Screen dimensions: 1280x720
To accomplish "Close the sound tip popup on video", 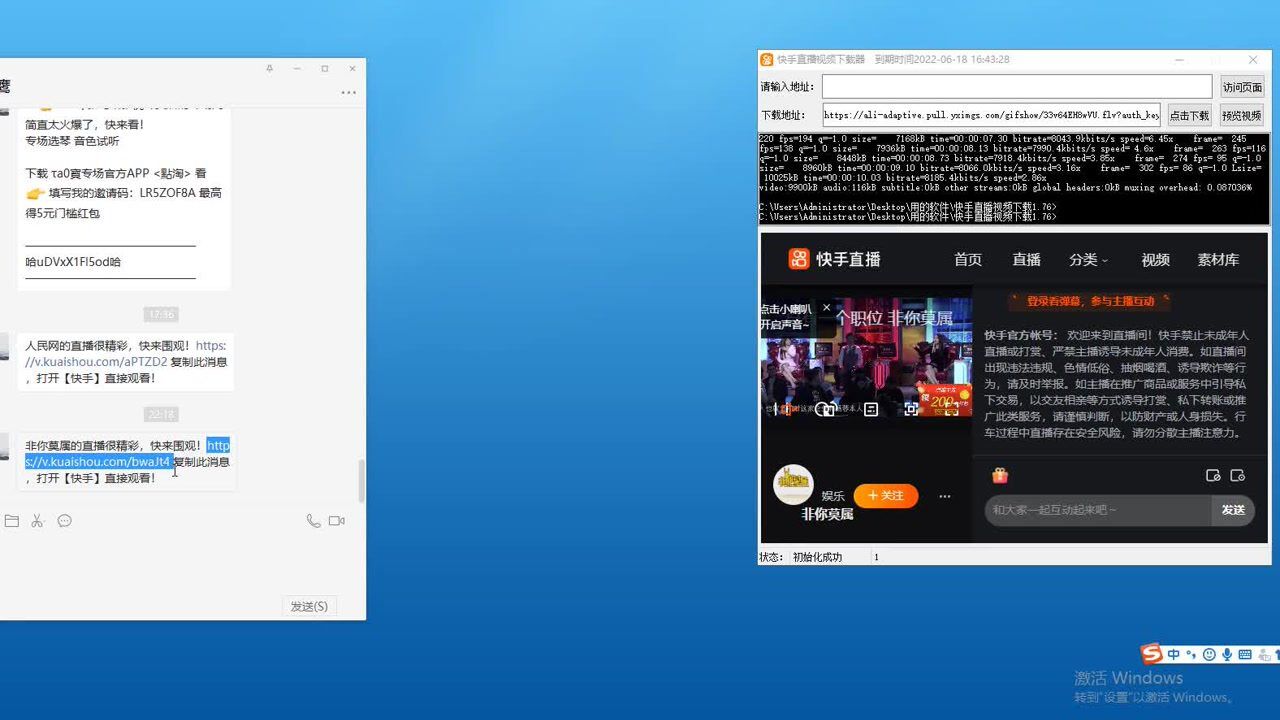I will tap(826, 308).
